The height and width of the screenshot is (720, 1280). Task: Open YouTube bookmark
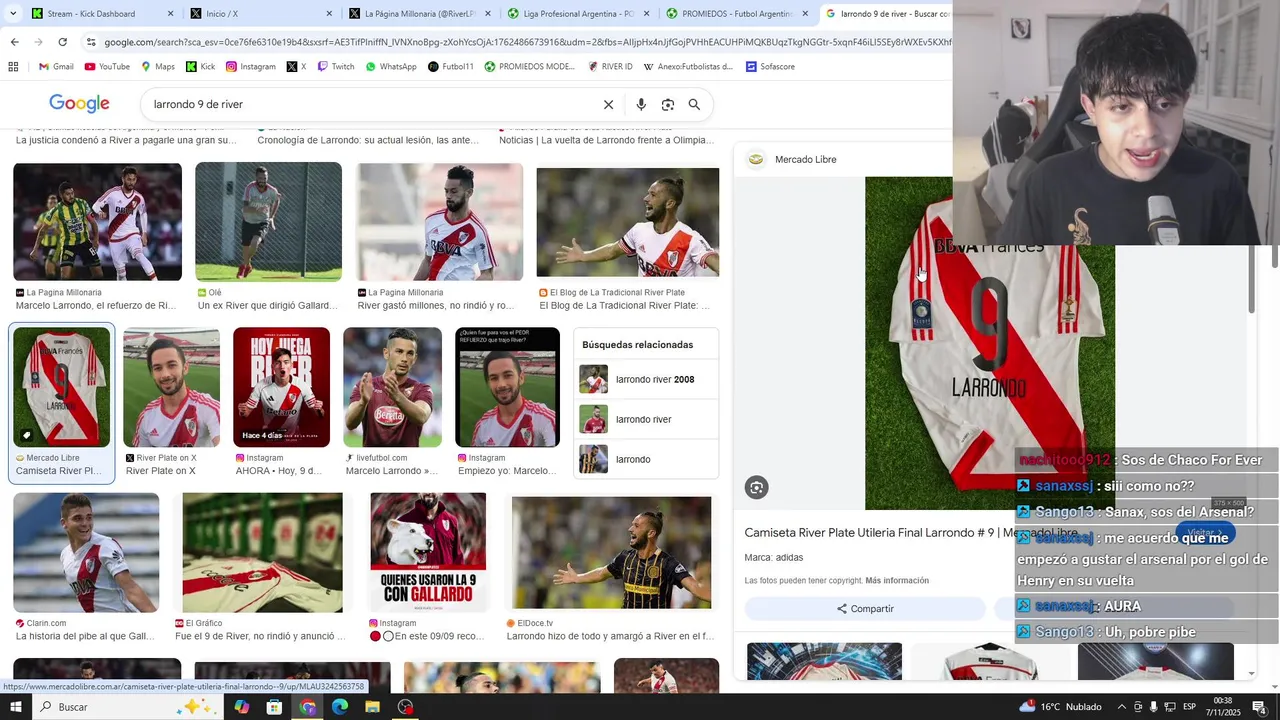tap(107, 67)
